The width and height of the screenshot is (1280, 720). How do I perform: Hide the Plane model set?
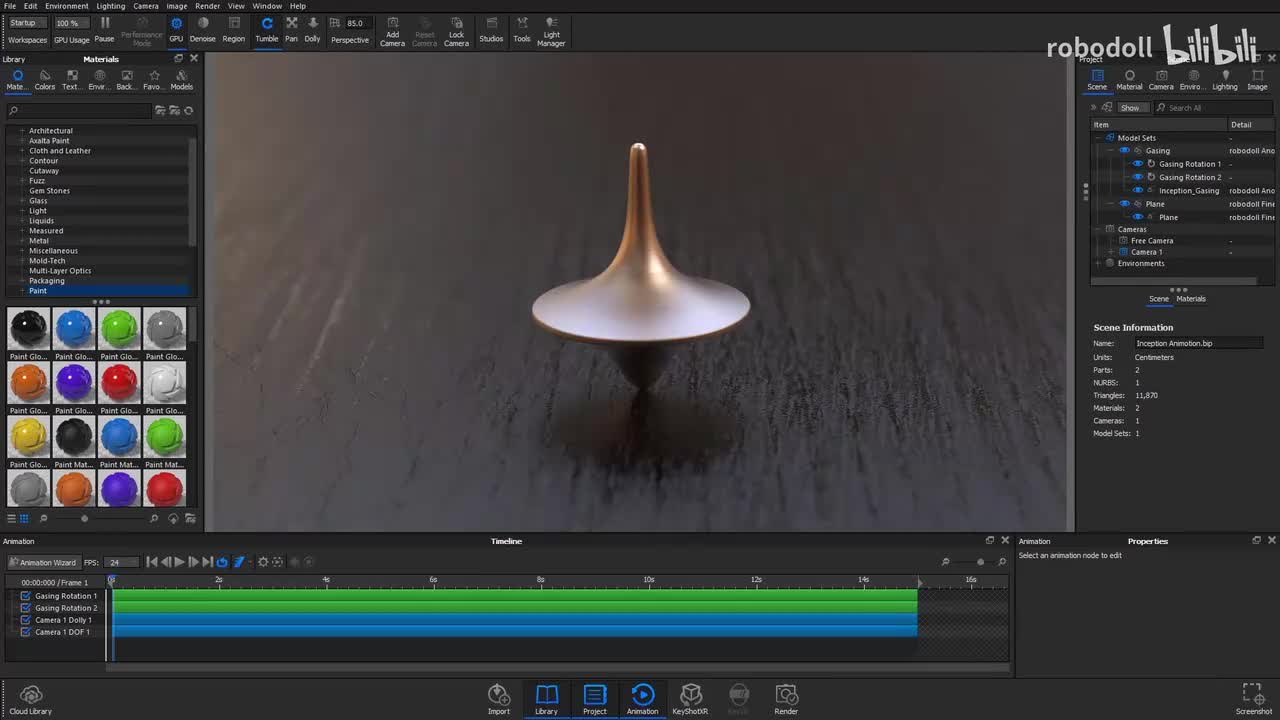(x=1124, y=204)
